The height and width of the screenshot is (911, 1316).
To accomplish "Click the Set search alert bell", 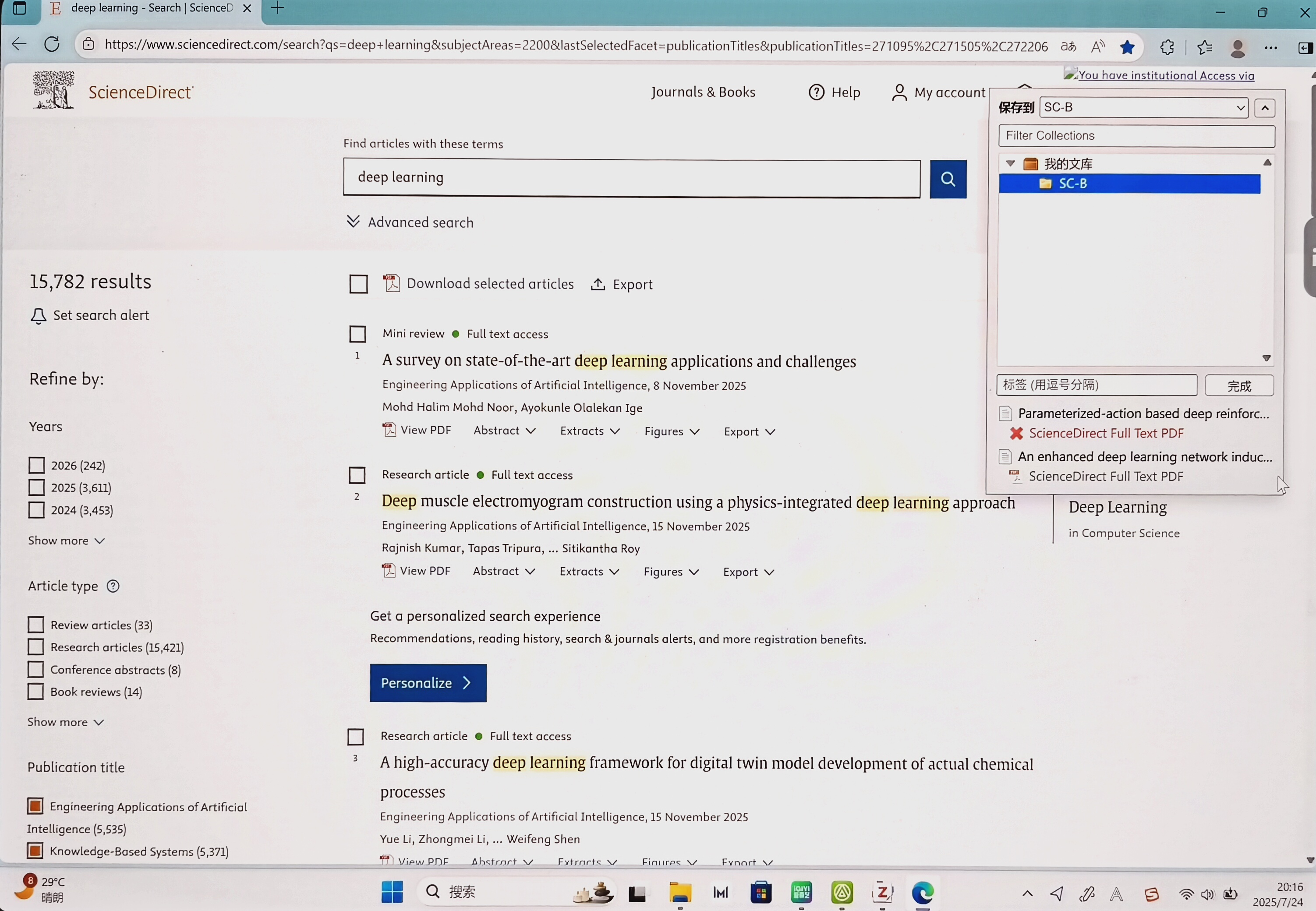I will (x=38, y=316).
